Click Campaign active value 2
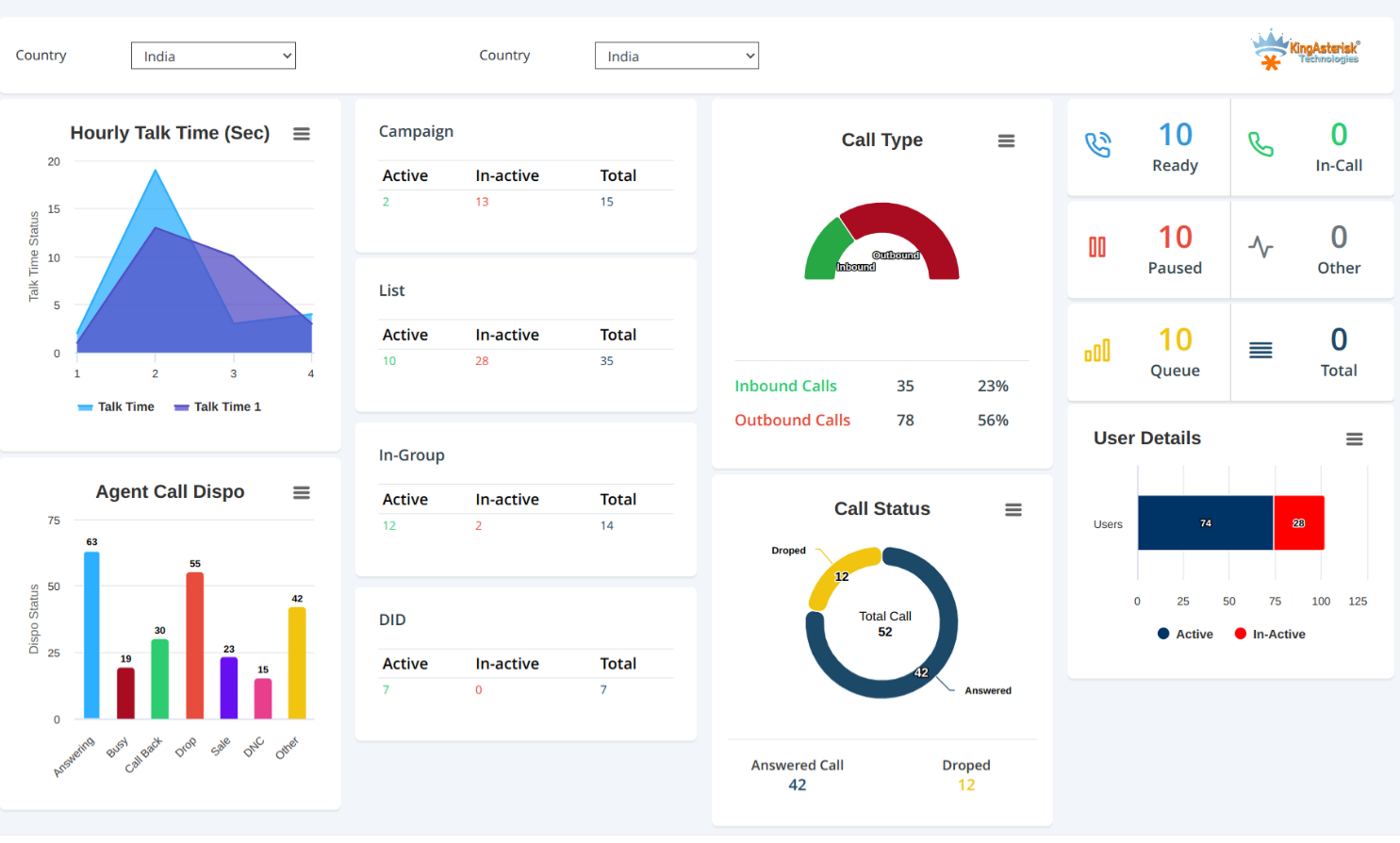The height and width of the screenshot is (843, 1400). point(386,202)
